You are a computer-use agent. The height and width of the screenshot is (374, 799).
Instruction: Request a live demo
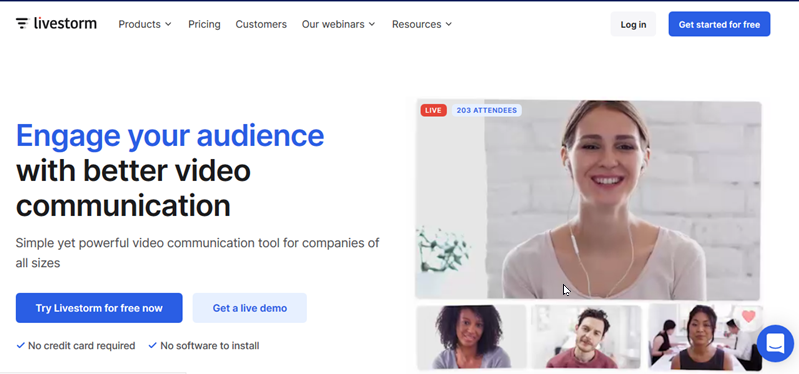(x=250, y=308)
